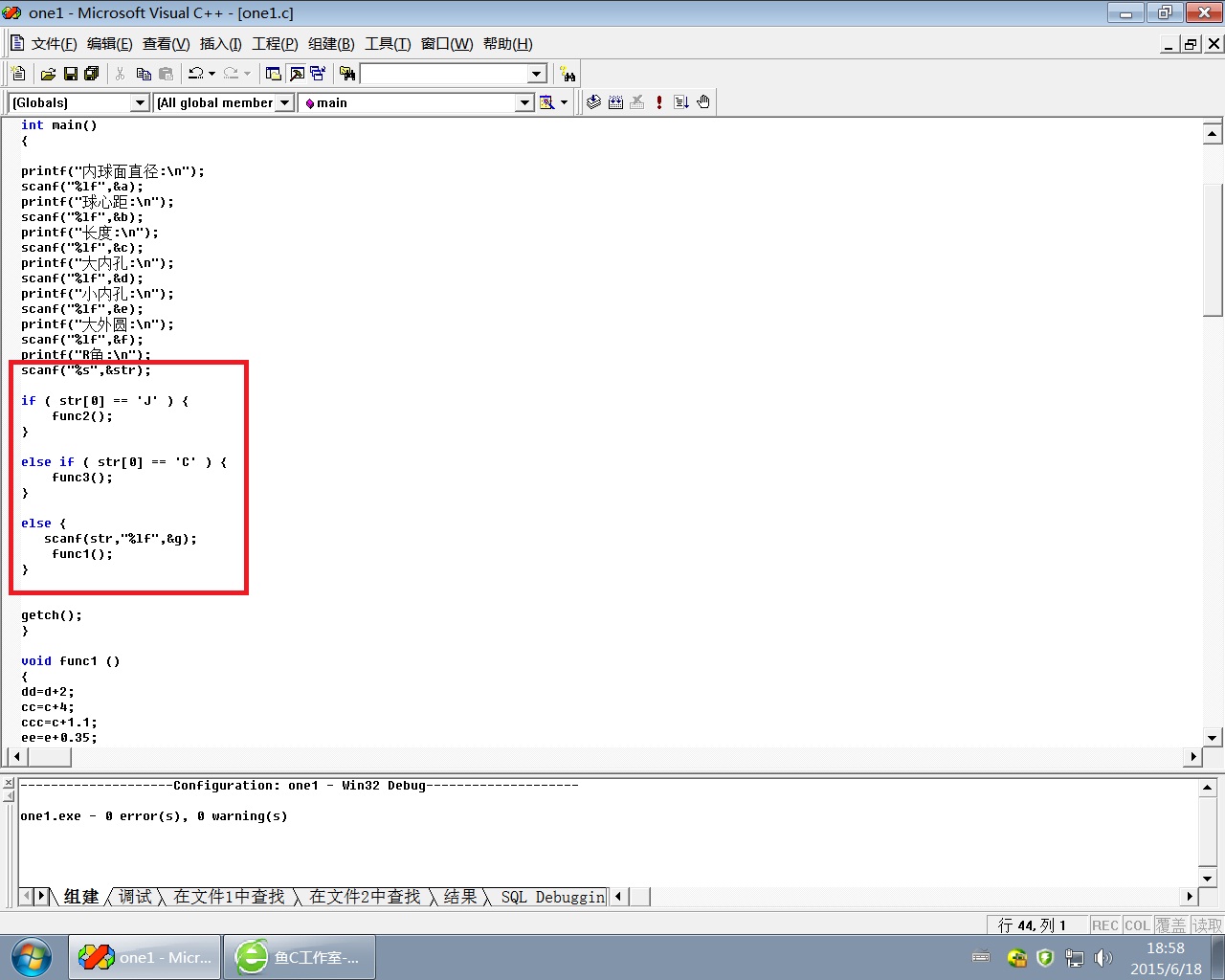The width and height of the screenshot is (1225, 980).
Task: Expand the [Globals] class dropdown
Action: [x=140, y=102]
